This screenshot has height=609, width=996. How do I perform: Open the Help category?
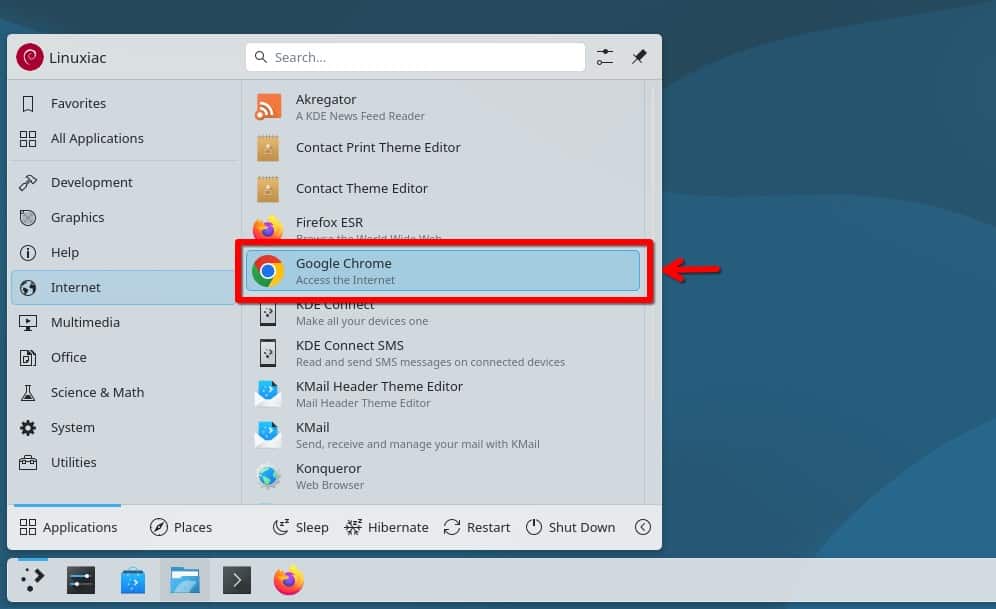pos(124,252)
